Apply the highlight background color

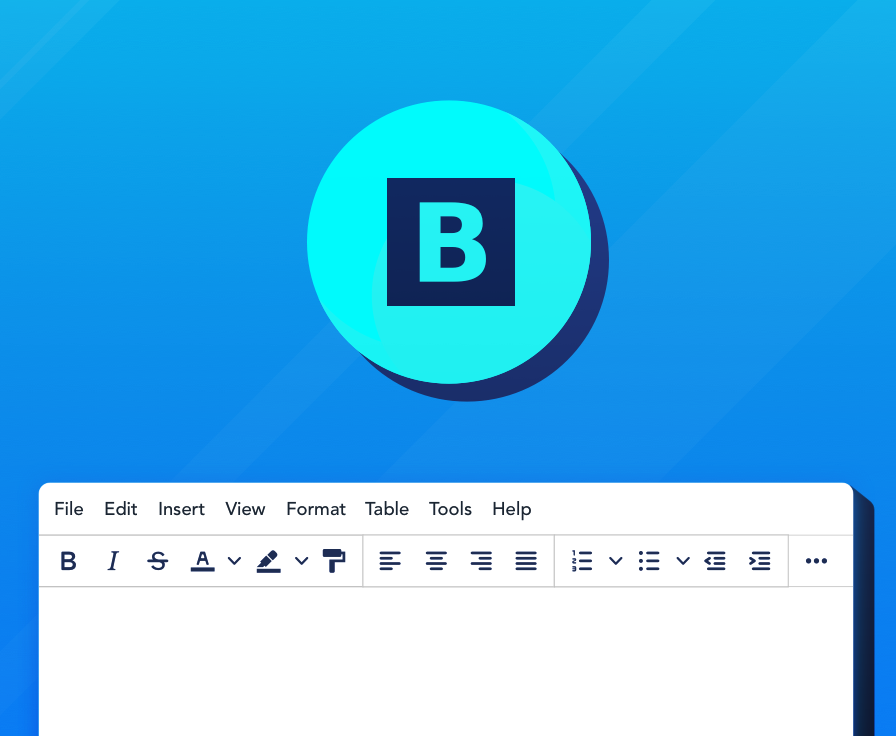pyautogui.click(x=269, y=561)
